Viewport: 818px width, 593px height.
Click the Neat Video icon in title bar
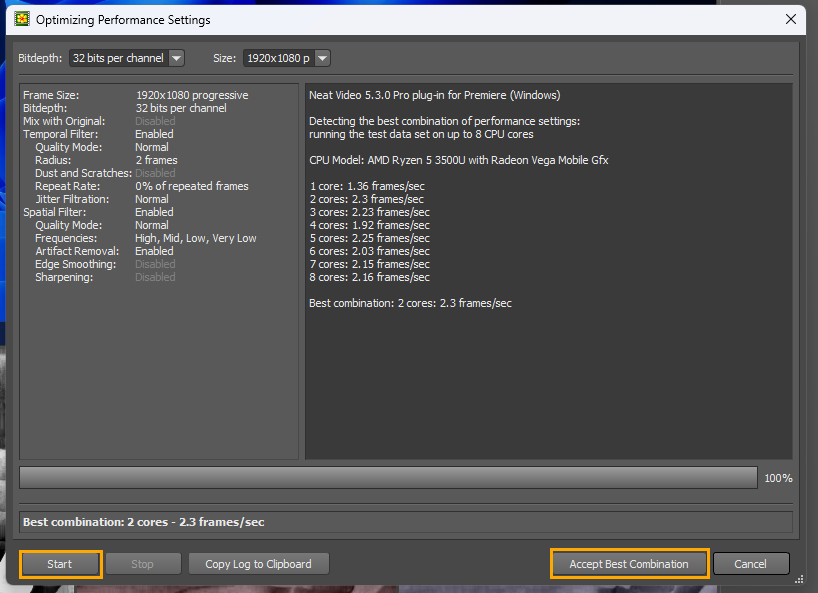pyautogui.click(x=22, y=19)
